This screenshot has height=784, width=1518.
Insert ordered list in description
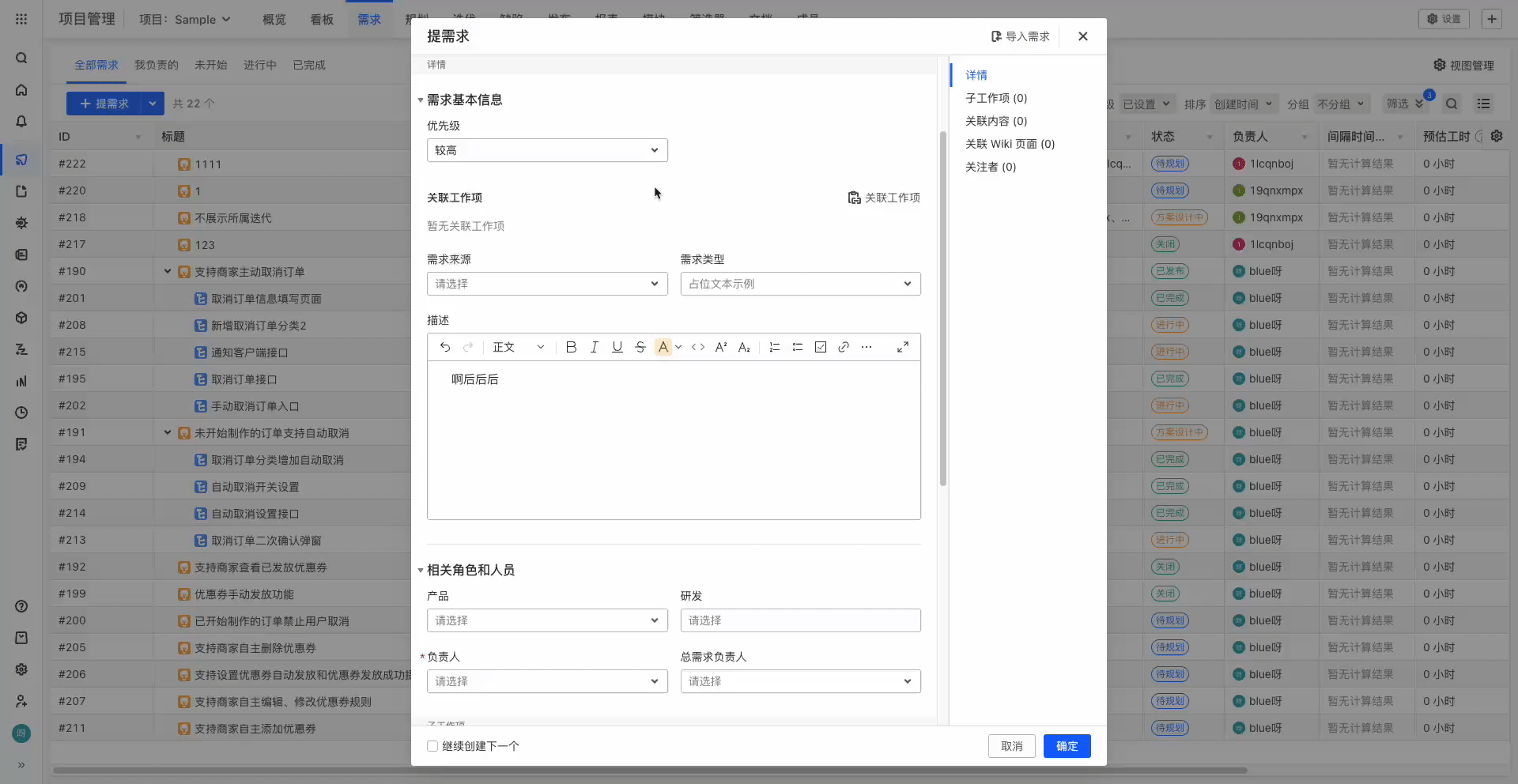click(774, 347)
